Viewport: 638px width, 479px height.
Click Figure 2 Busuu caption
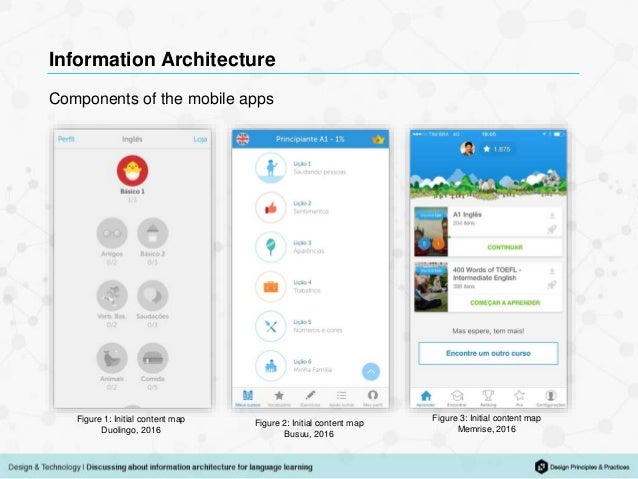point(309,428)
